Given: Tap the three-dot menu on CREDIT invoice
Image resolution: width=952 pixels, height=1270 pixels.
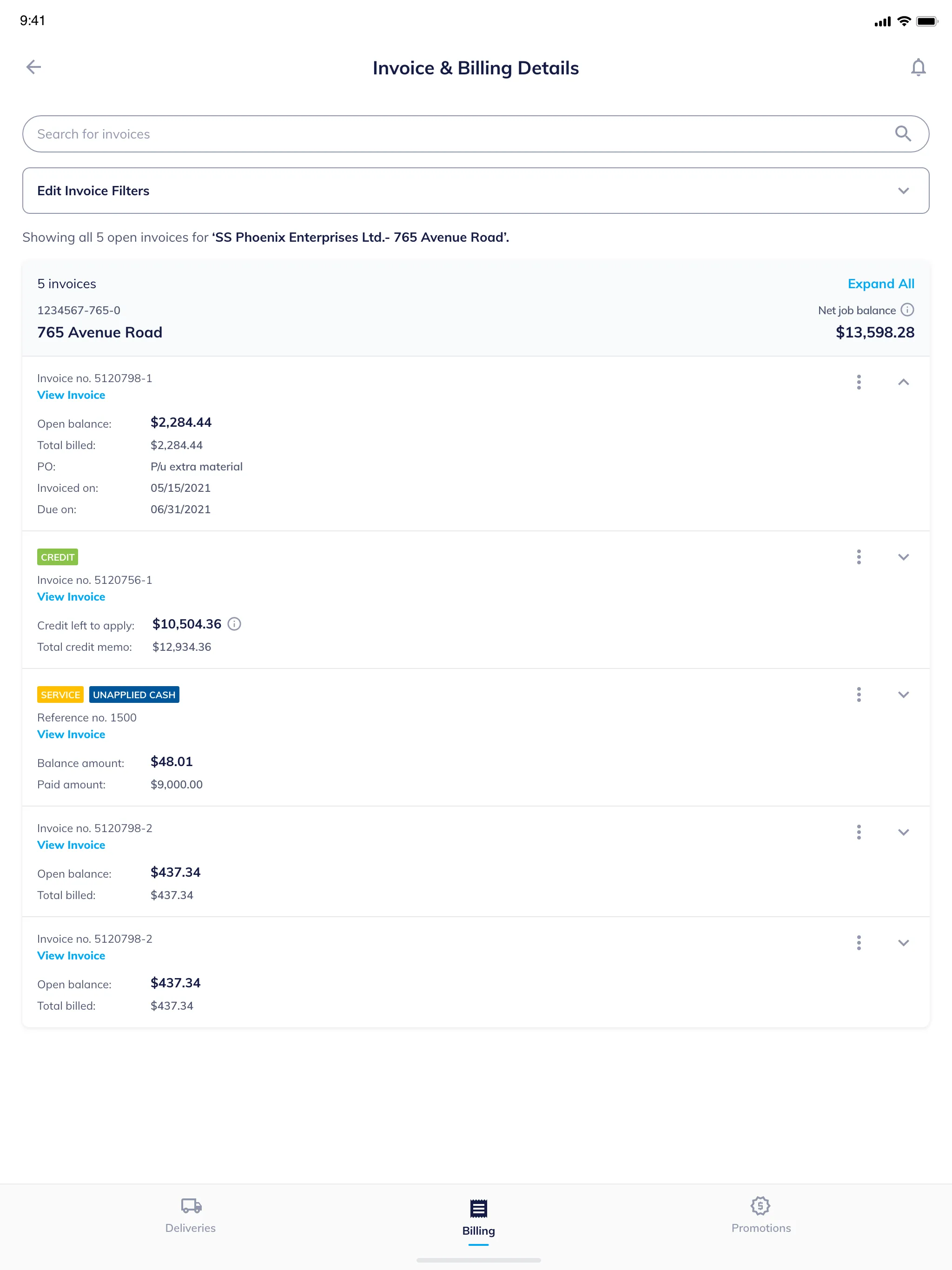Looking at the screenshot, I should tap(858, 557).
